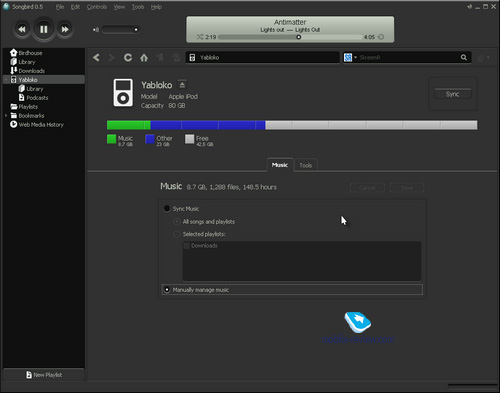Switch to the Music tab
The width and height of the screenshot is (500, 393).
280,165
